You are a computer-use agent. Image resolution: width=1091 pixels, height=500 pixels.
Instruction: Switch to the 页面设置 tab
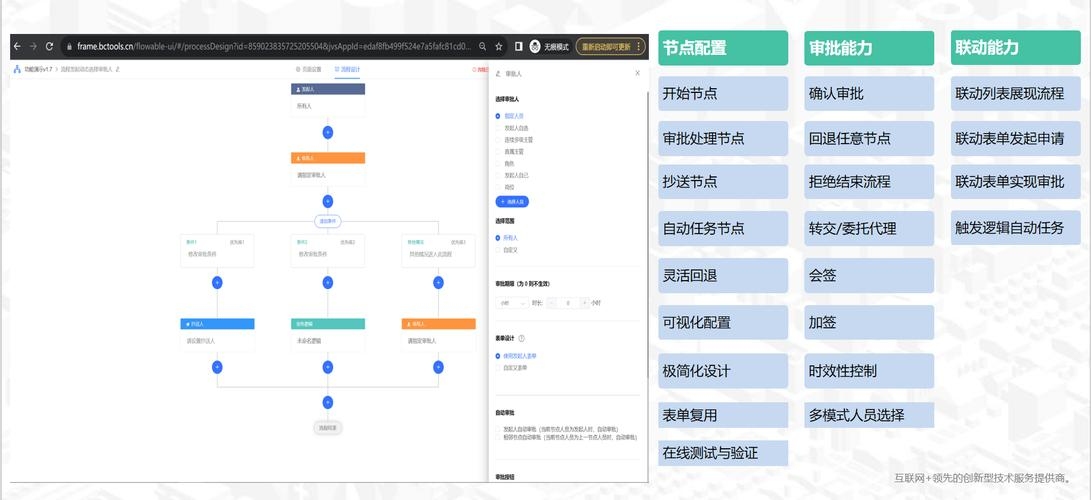pos(308,70)
